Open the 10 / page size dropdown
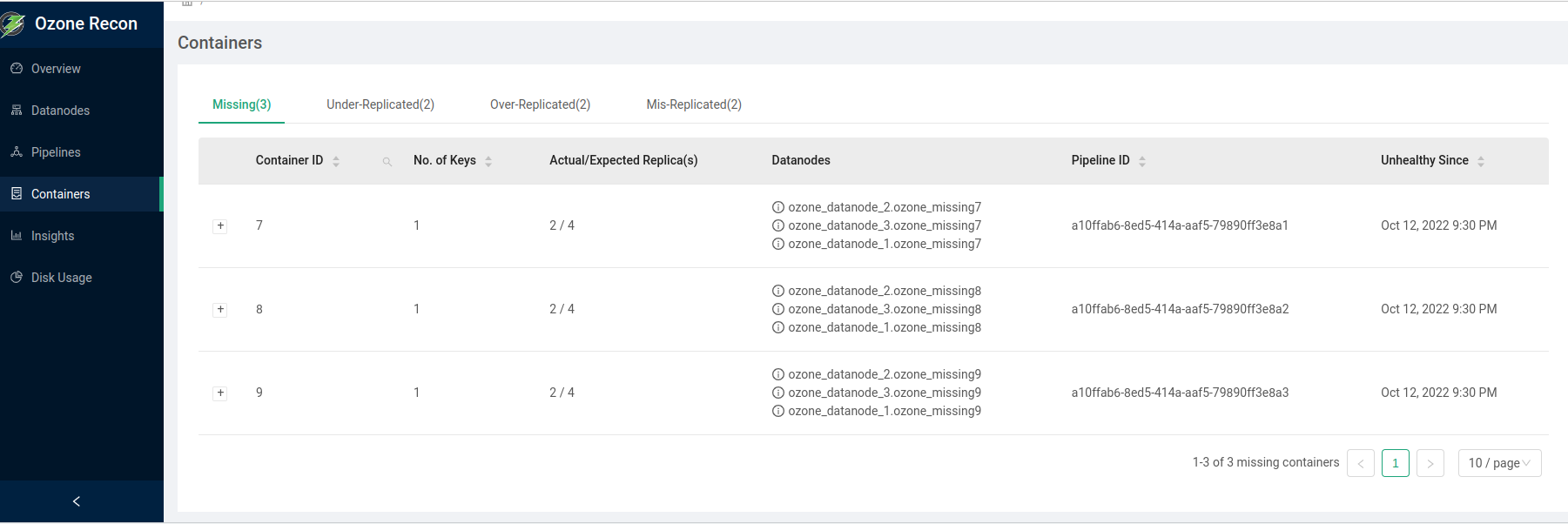The image size is (1568, 524). pos(1500,463)
